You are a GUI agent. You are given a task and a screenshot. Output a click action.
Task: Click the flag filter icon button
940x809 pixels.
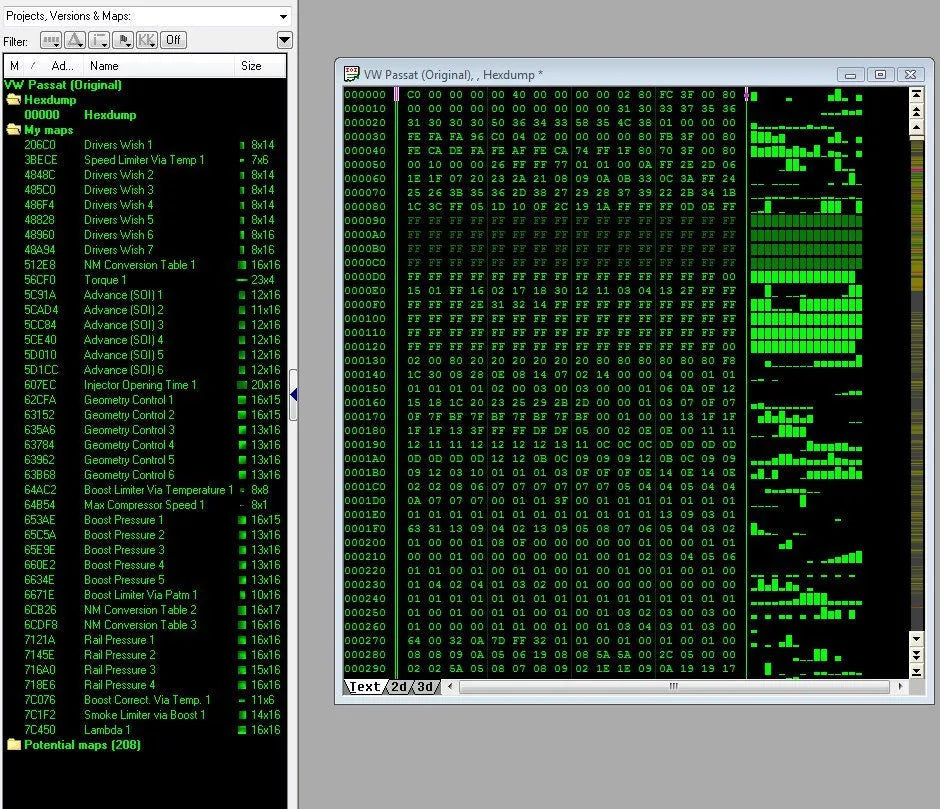(123, 40)
